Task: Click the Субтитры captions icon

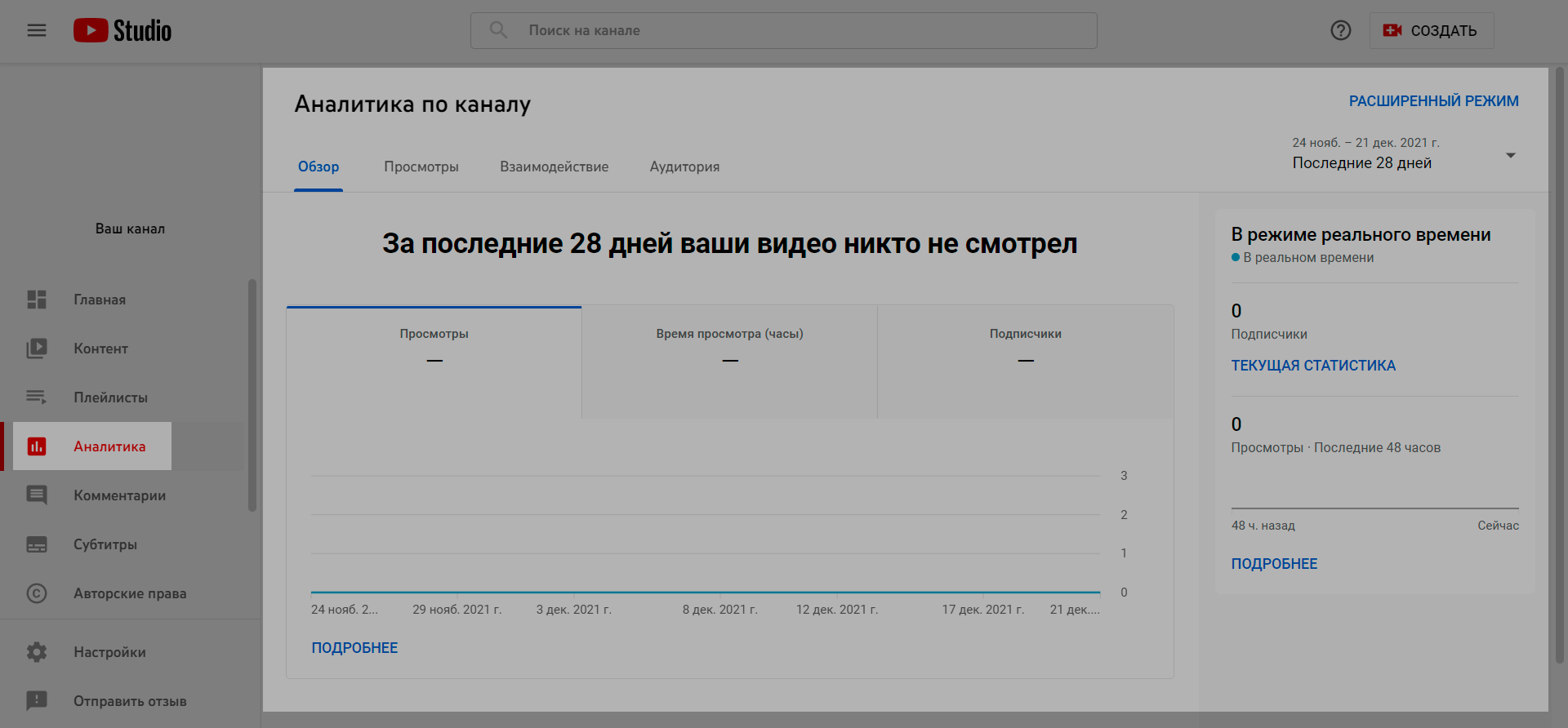Action: pyautogui.click(x=37, y=544)
